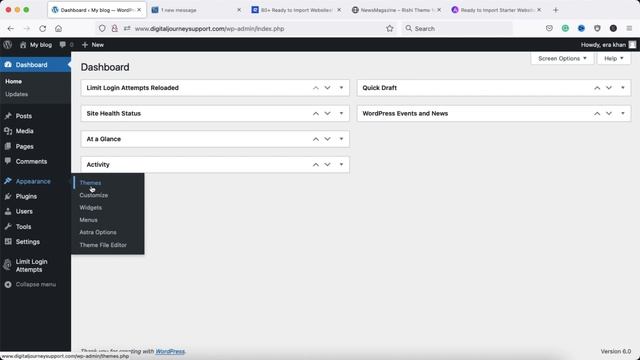Toggle Limit Login Attempts Reloaded panel
Image resolution: width=640 pixels, height=360 pixels.
point(341,88)
